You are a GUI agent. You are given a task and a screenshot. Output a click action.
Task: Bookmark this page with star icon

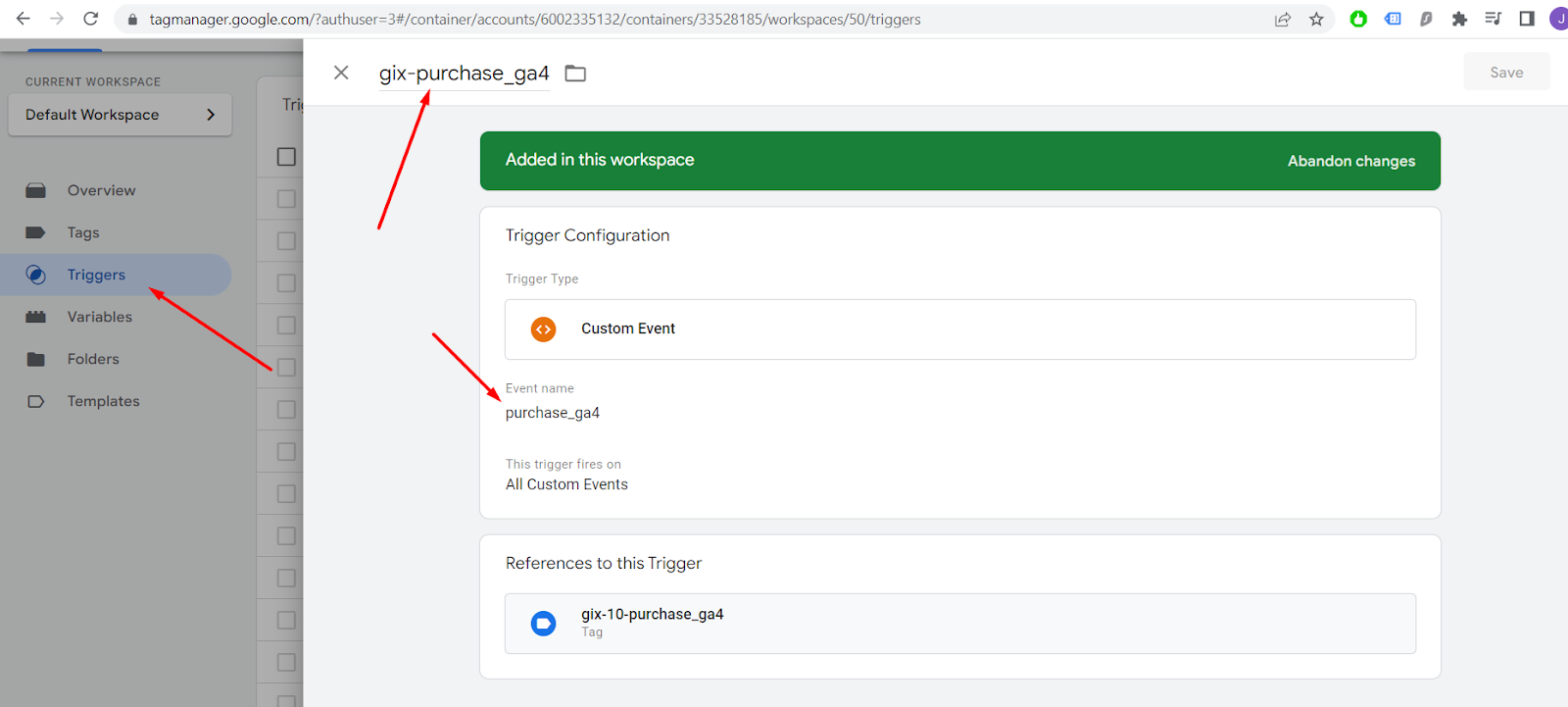[x=1316, y=20]
